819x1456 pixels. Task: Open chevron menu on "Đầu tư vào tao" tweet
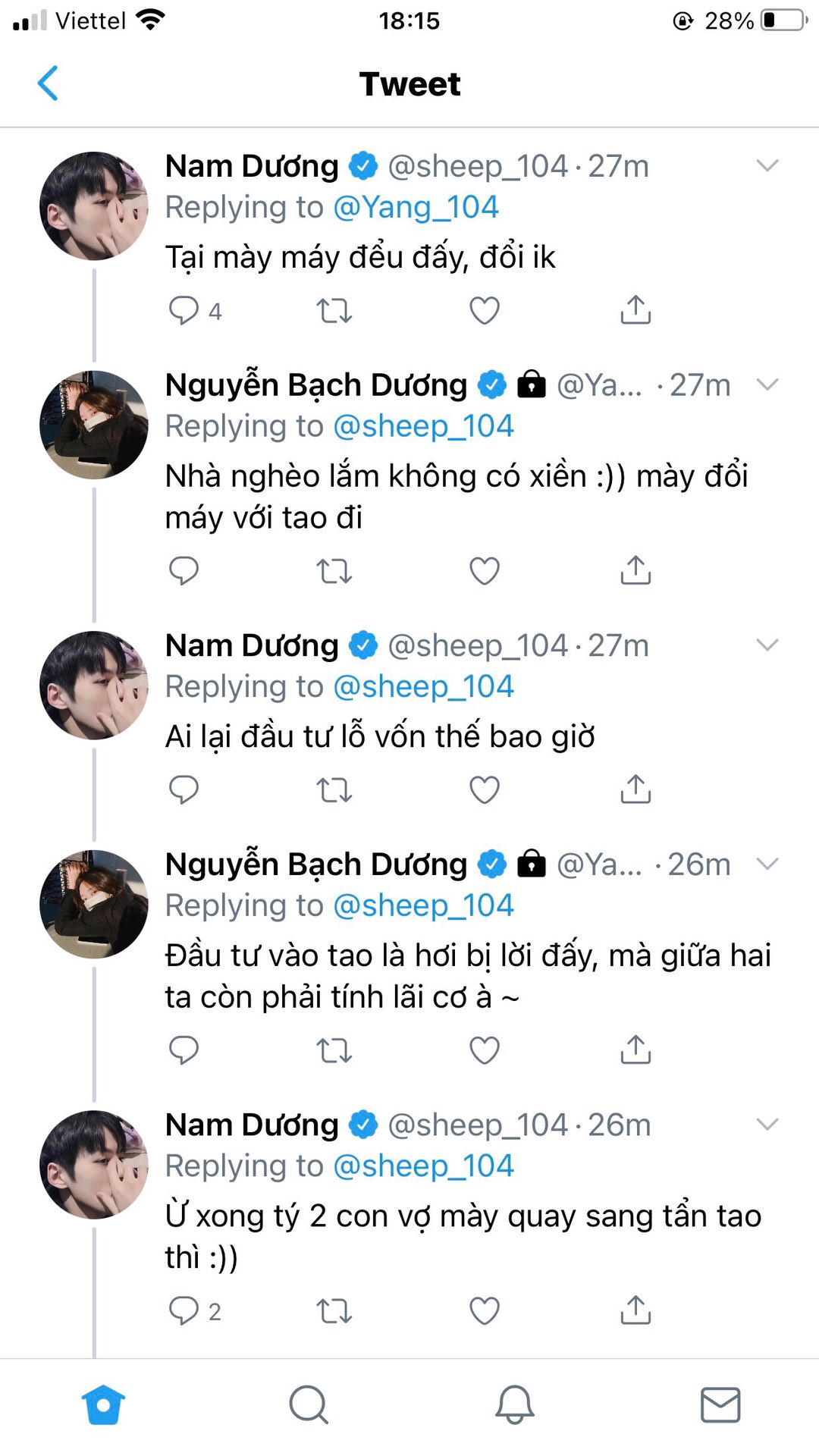(767, 864)
